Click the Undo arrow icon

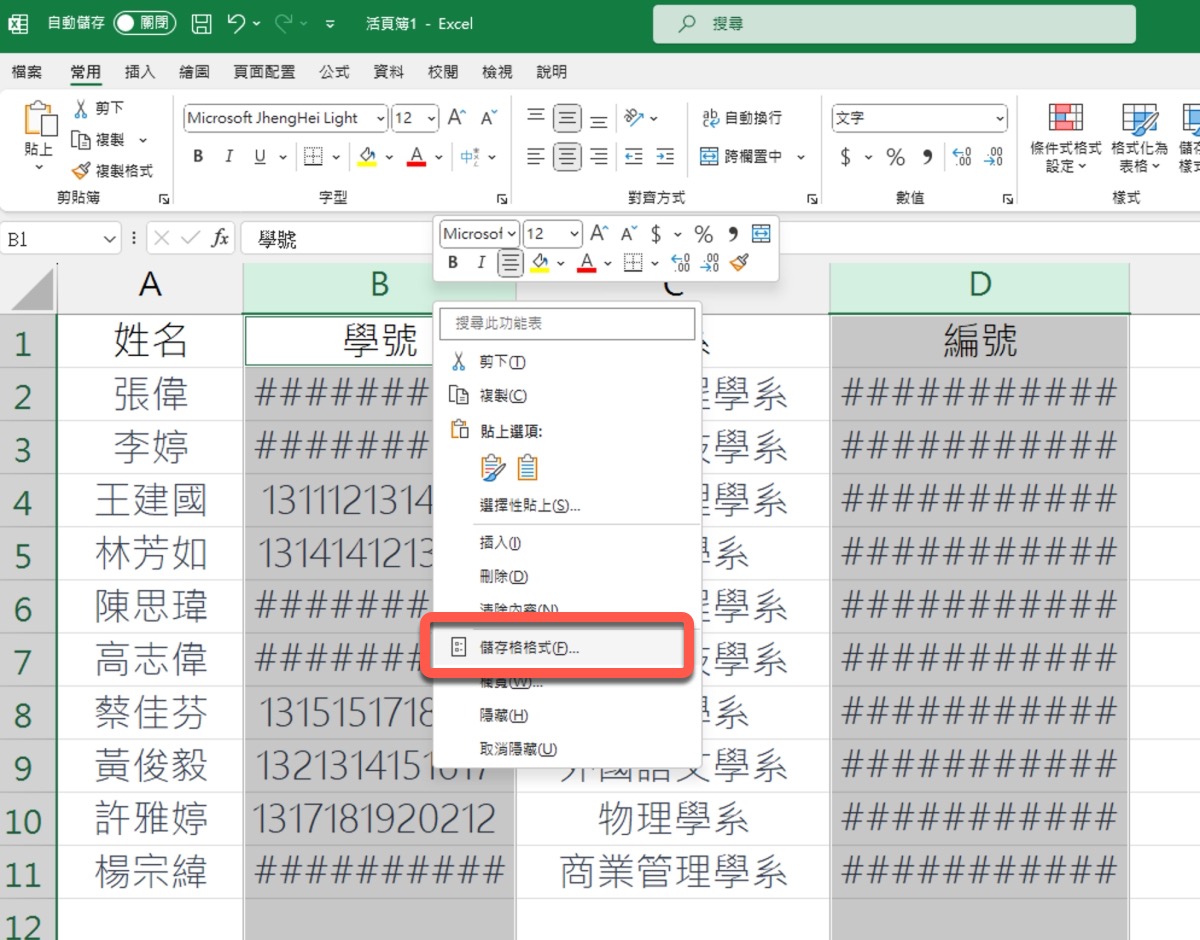tap(237, 23)
